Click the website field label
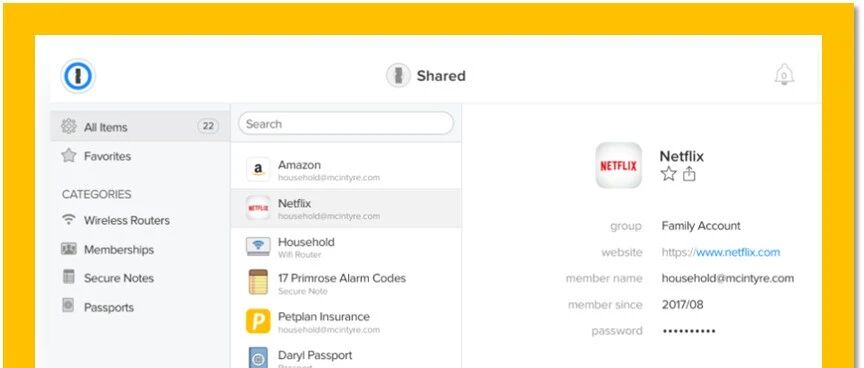 (x=622, y=252)
